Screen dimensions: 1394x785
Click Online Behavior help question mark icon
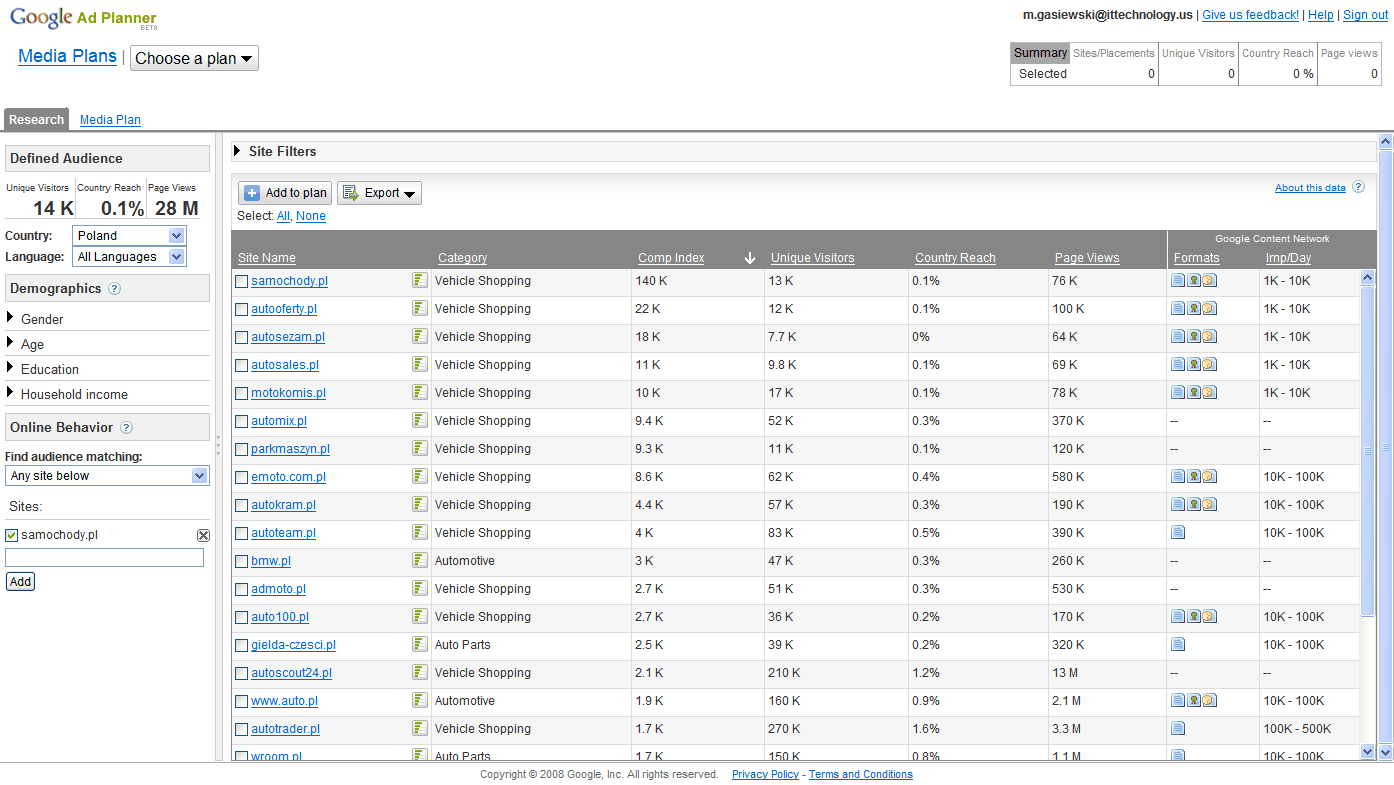126,428
